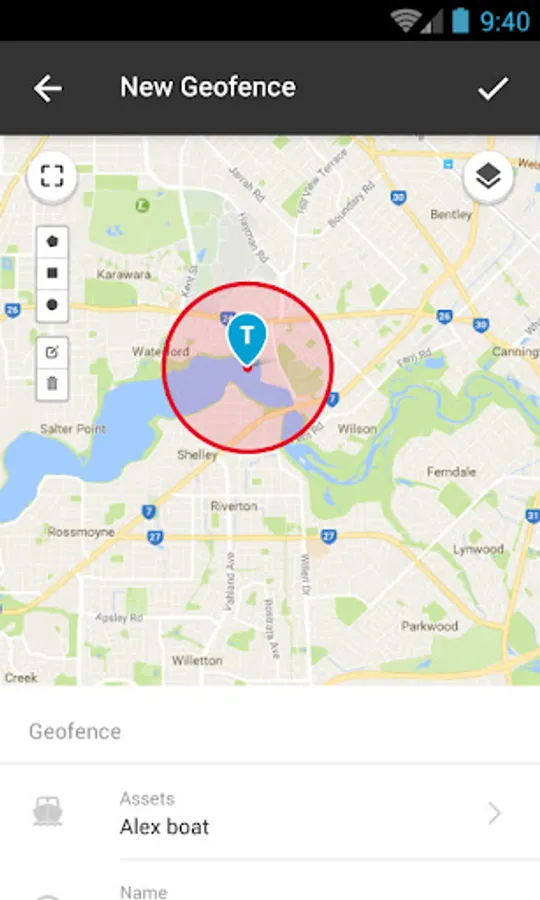This screenshot has height=900, width=540.
Task: Open the fullscreen map view button
Action: click(x=52, y=176)
